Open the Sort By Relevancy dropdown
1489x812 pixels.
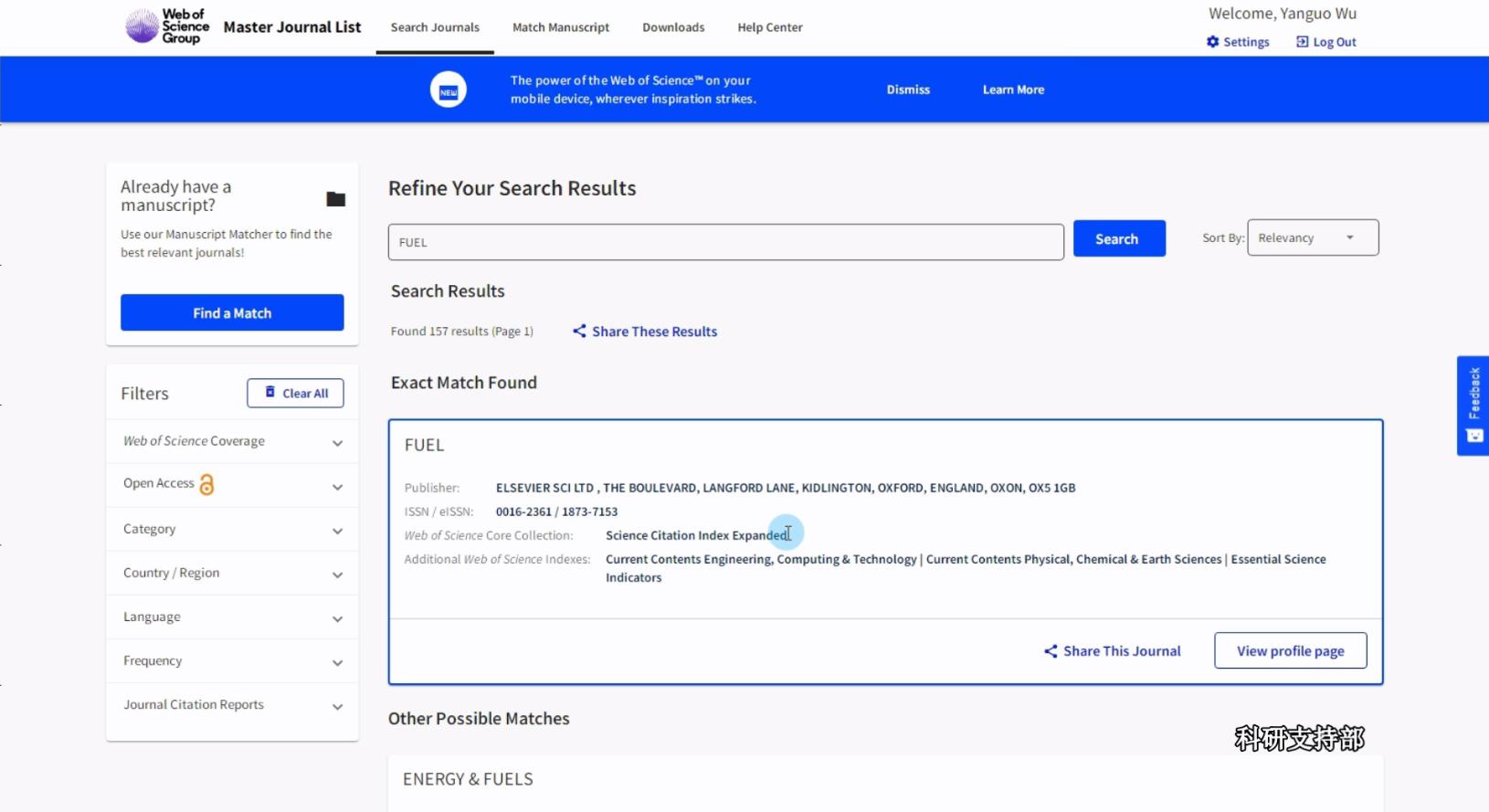(1312, 238)
